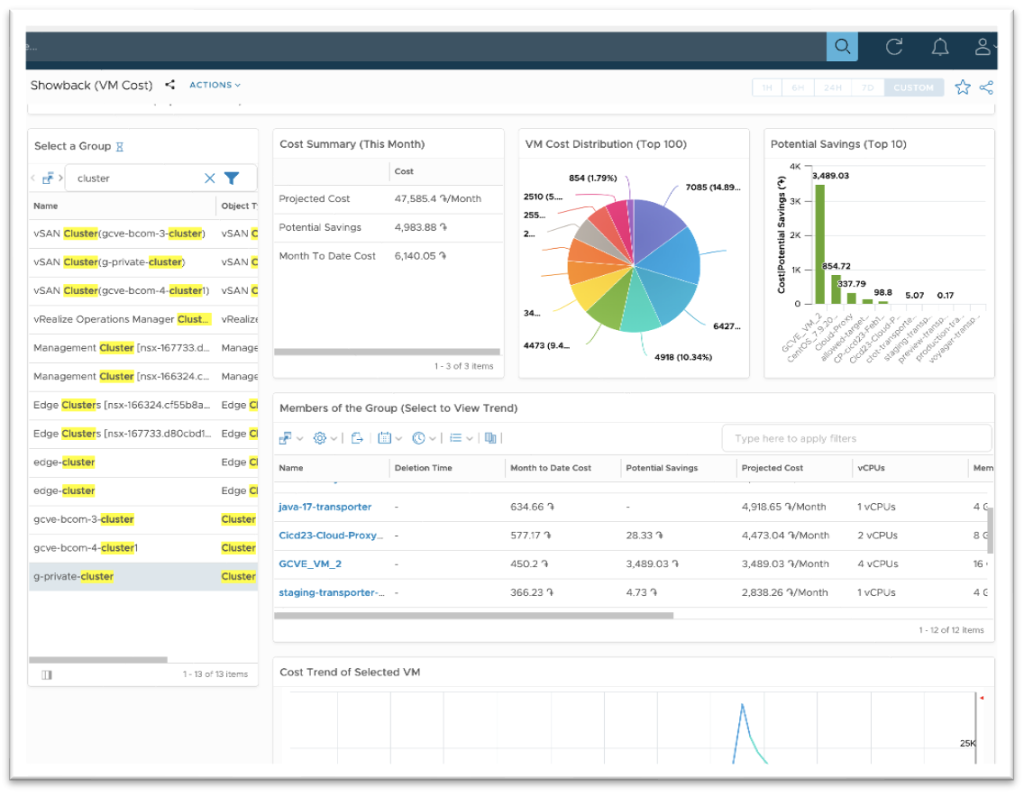The height and width of the screenshot is (797, 1024).
Task: Click the refresh icon in top bar
Action: pos(894,47)
